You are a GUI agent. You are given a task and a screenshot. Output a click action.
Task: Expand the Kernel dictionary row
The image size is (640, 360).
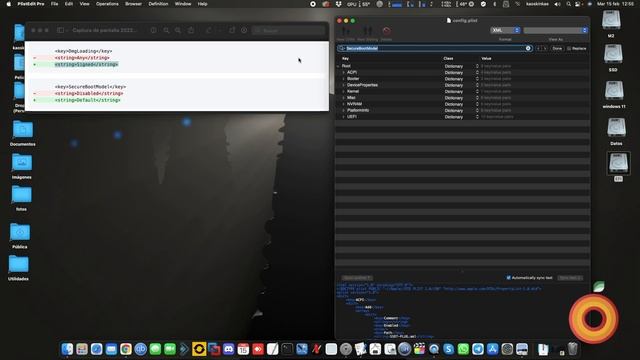coord(344,91)
